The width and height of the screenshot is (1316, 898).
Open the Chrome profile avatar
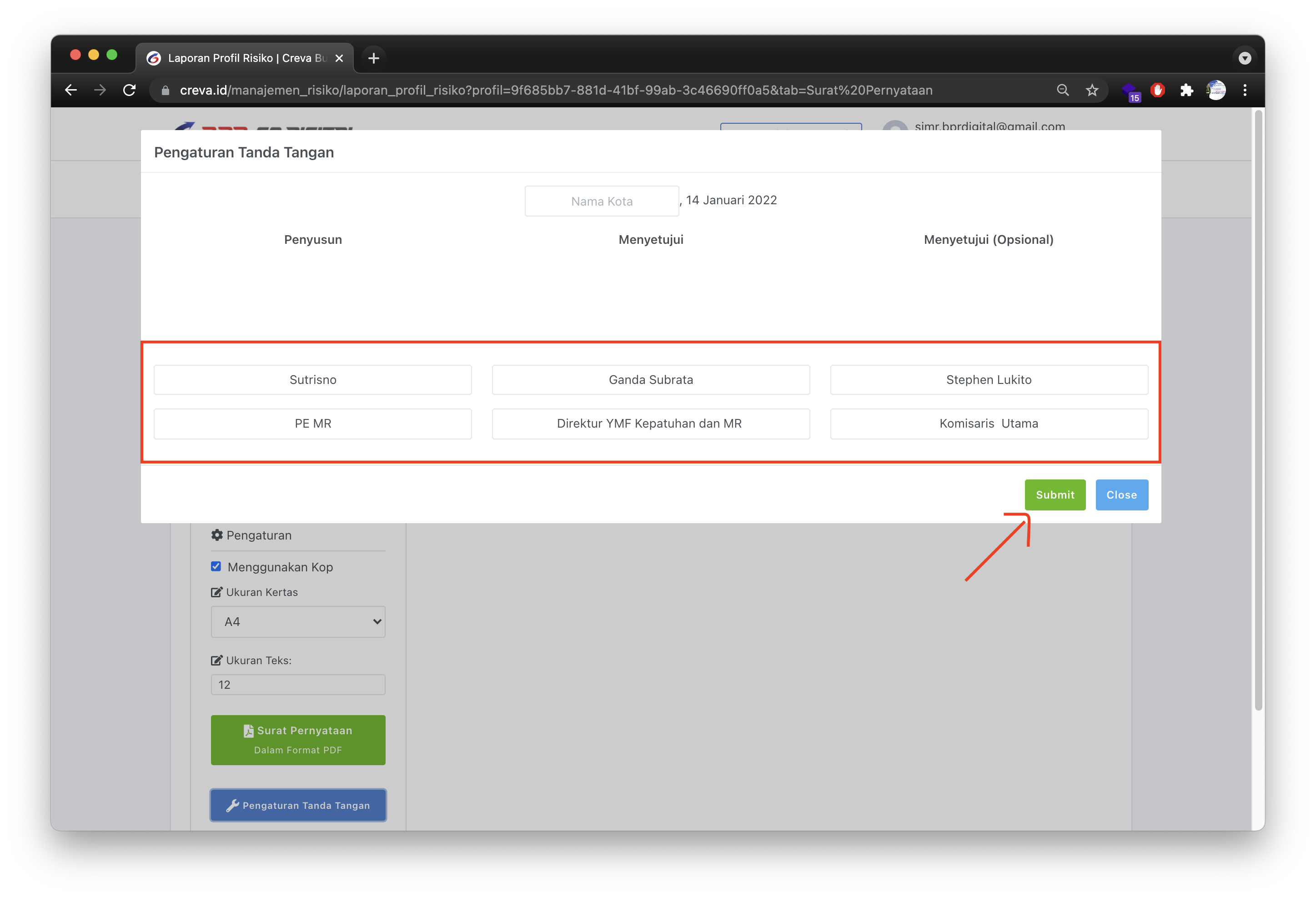1216,90
